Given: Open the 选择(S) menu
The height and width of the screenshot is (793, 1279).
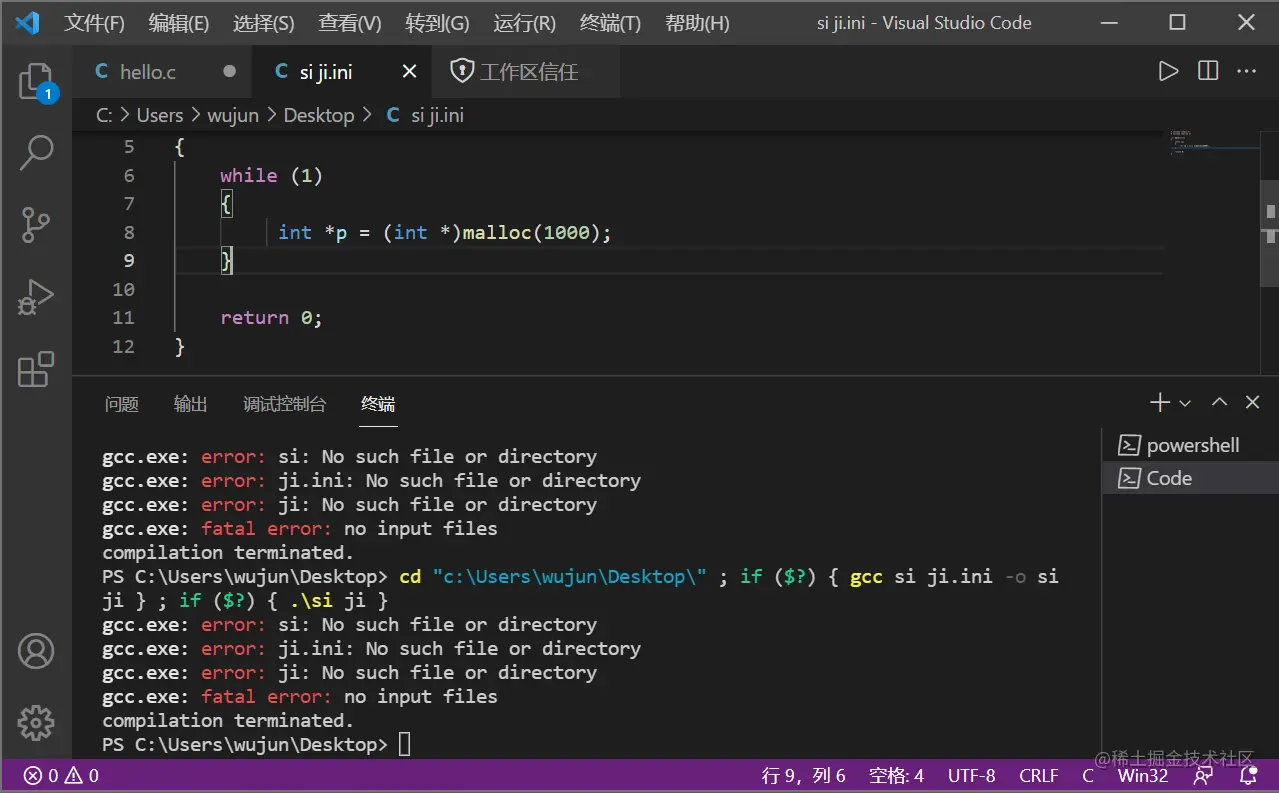Looking at the screenshot, I should click(x=264, y=23).
